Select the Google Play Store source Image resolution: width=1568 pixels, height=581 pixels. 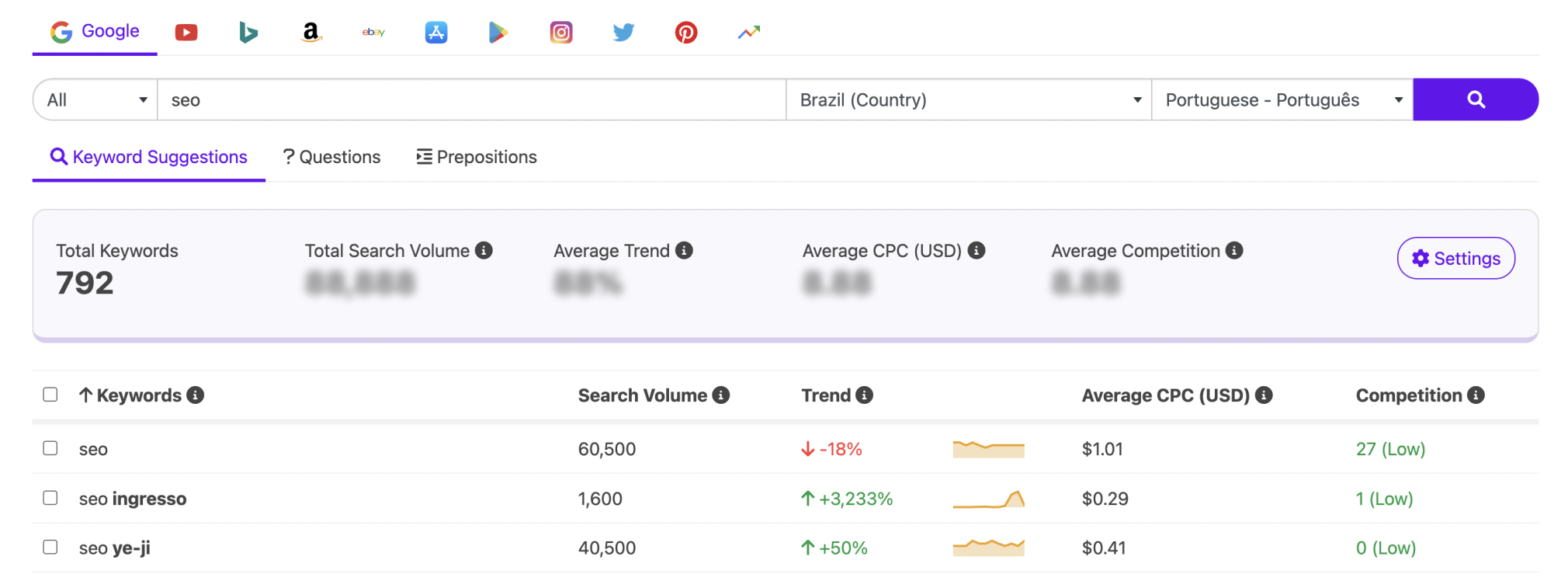(x=498, y=32)
